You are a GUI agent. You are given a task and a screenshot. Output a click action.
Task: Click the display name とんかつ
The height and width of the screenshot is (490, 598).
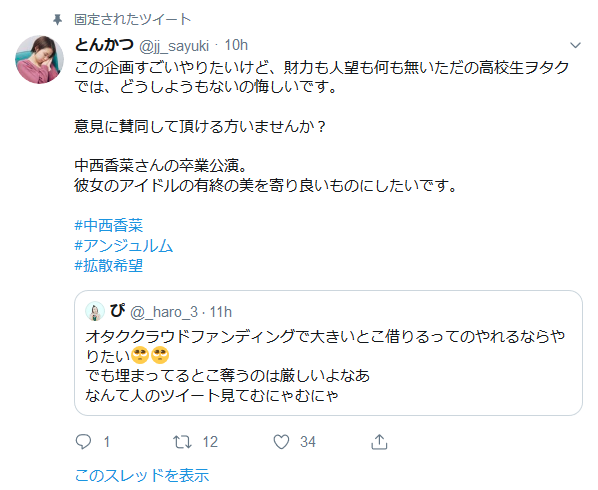[x=104, y=45]
